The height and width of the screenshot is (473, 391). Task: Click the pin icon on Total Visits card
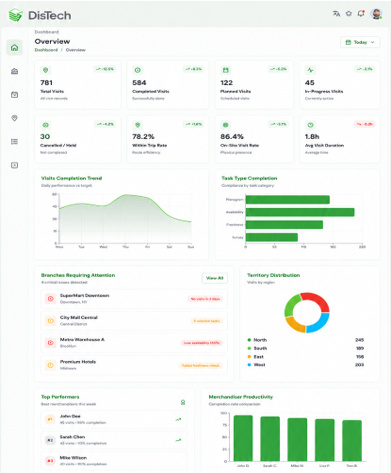point(46,70)
